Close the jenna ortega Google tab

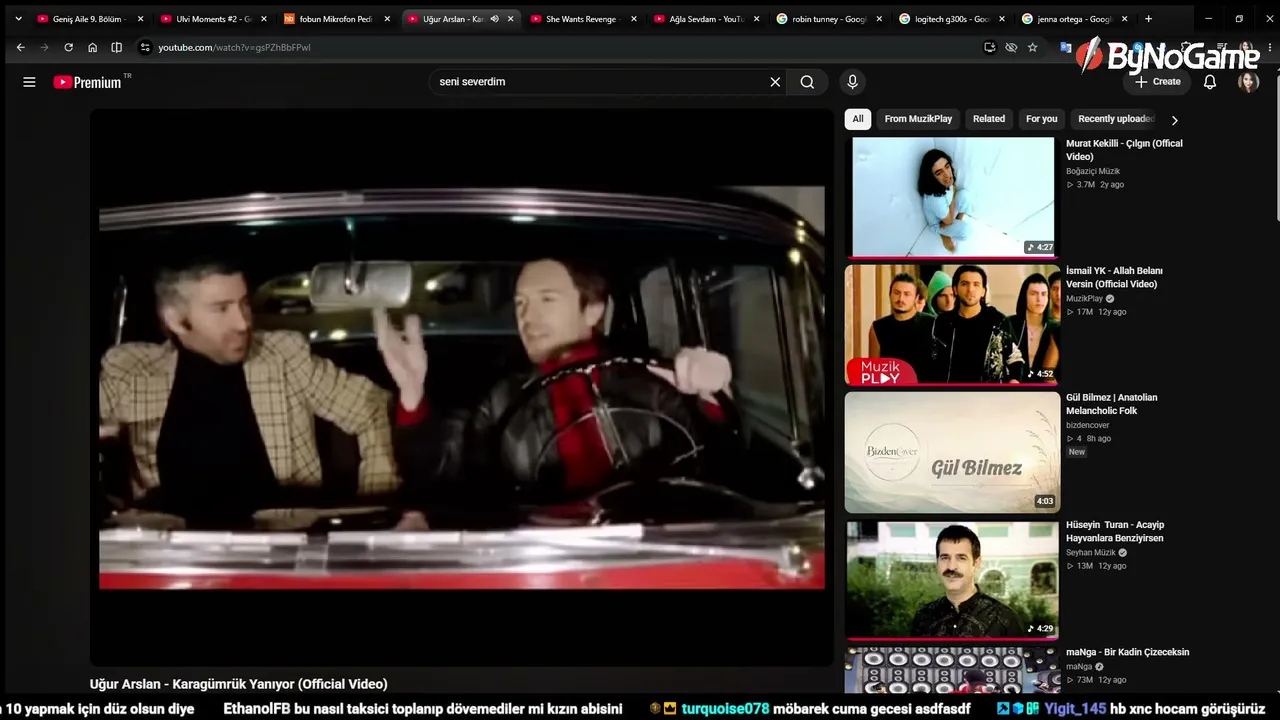1124,18
